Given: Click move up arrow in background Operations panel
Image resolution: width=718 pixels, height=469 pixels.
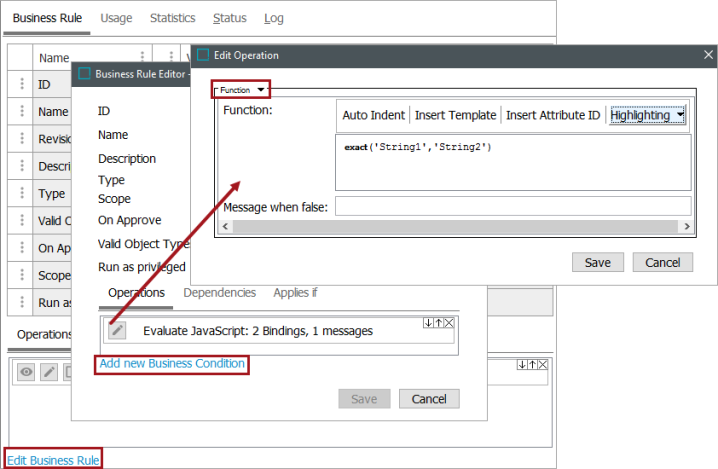Looking at the screenshot, I should [x=533, y=365].
